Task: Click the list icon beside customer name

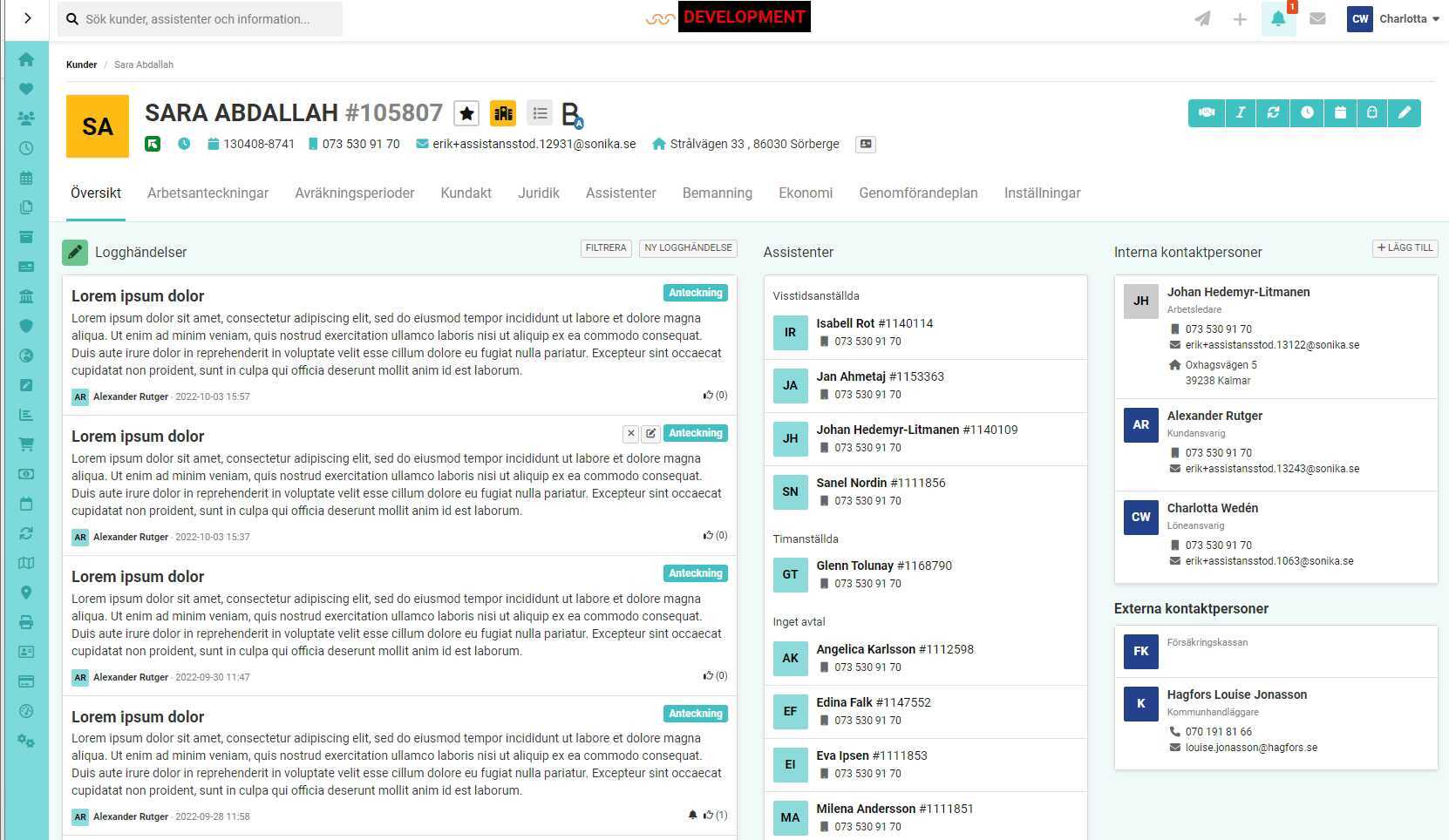Action: point(540,113)
